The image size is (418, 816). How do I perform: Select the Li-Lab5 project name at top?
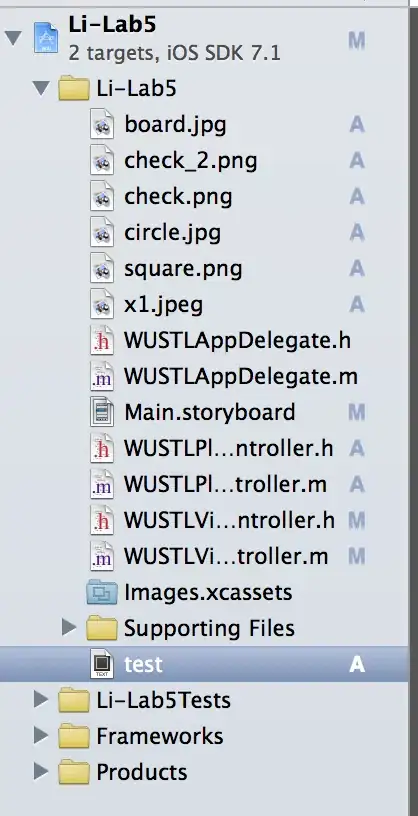pos(112,24)
